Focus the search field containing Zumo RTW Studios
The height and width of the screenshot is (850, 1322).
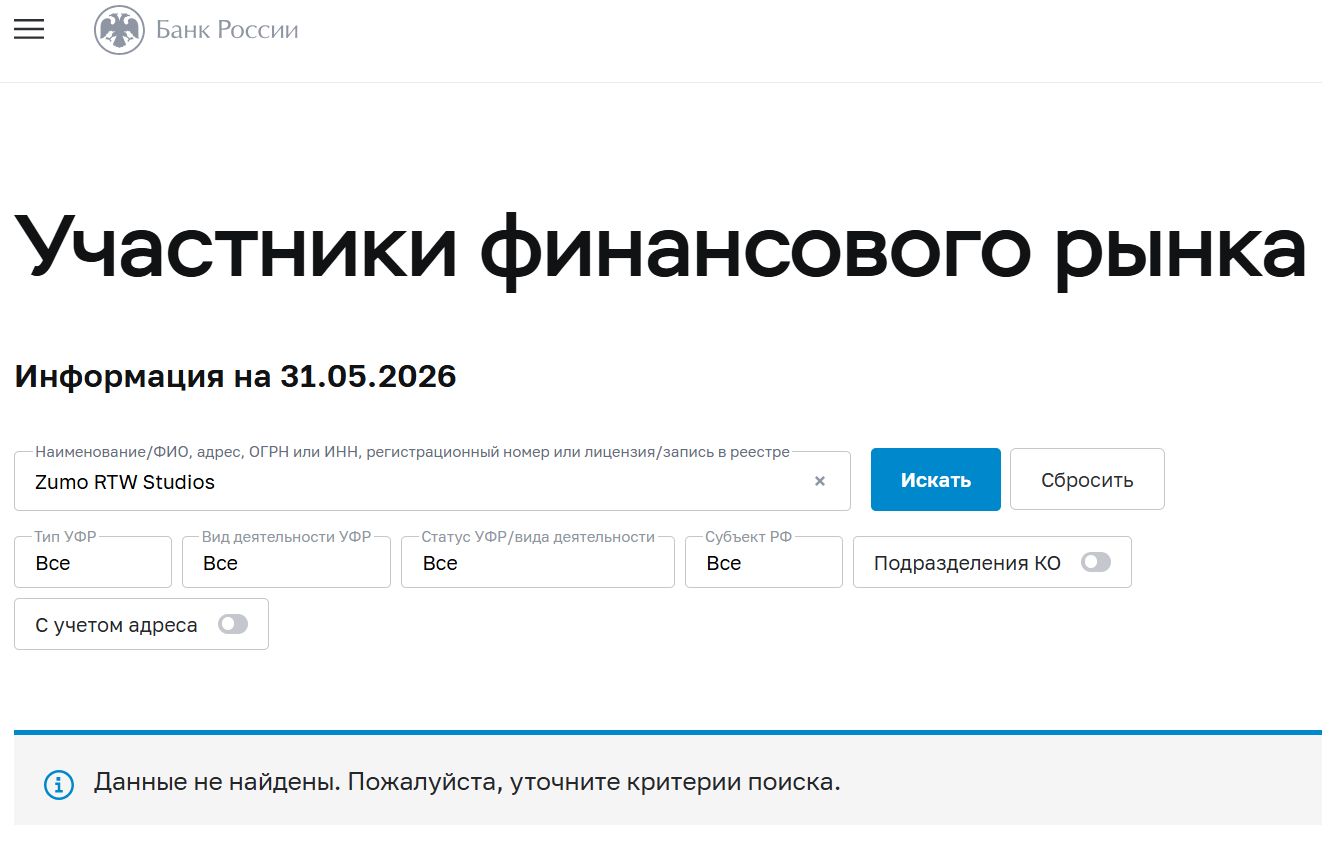432,481
